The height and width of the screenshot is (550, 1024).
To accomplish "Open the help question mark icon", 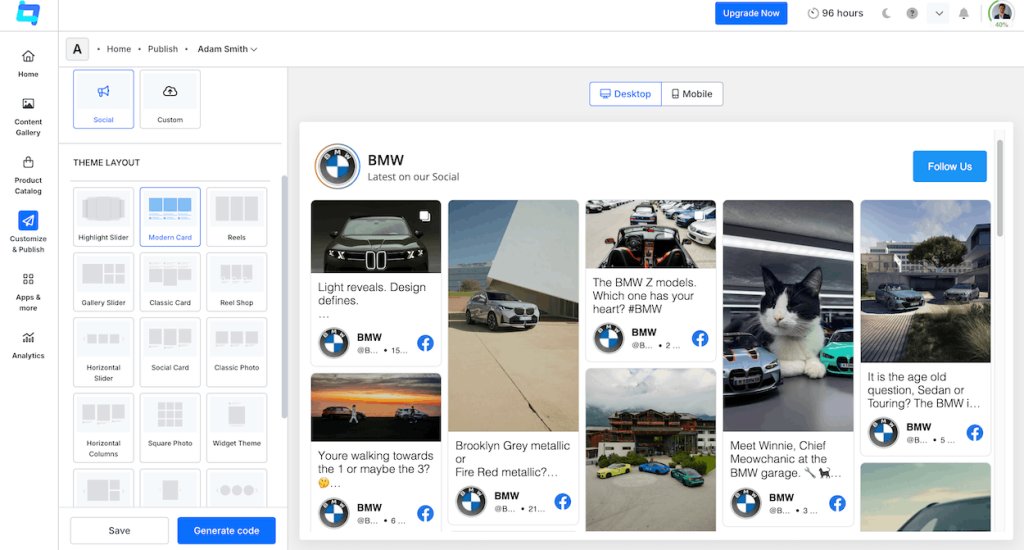I will [x=912, y=13].
